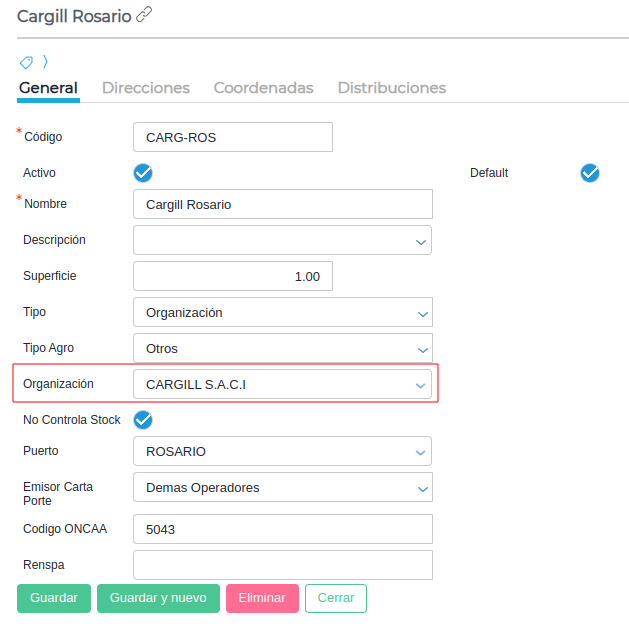Switch to the Direcciones tab
Viewport: 629px width, 629px height.
(146, 88)
